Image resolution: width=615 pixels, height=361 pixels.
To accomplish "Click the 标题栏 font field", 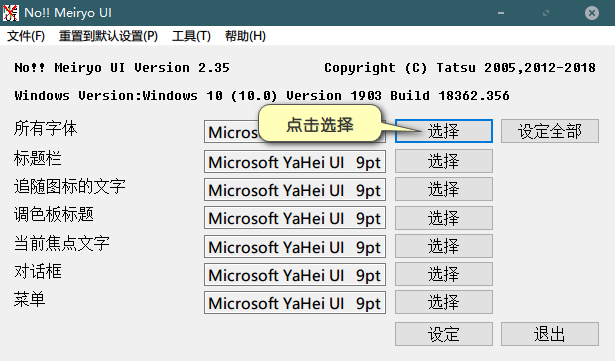I will pos(295,162).
